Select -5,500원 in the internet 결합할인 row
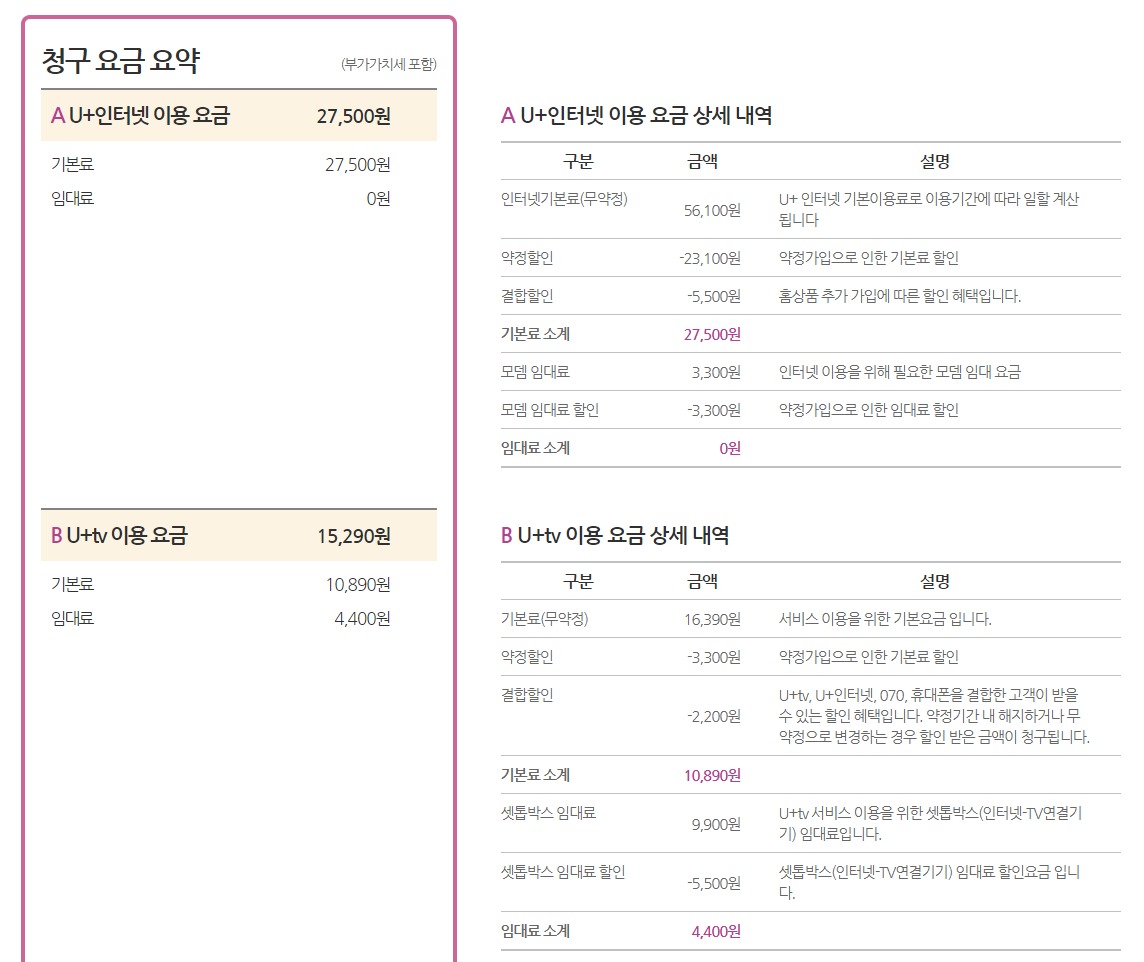 coord(714,296)
